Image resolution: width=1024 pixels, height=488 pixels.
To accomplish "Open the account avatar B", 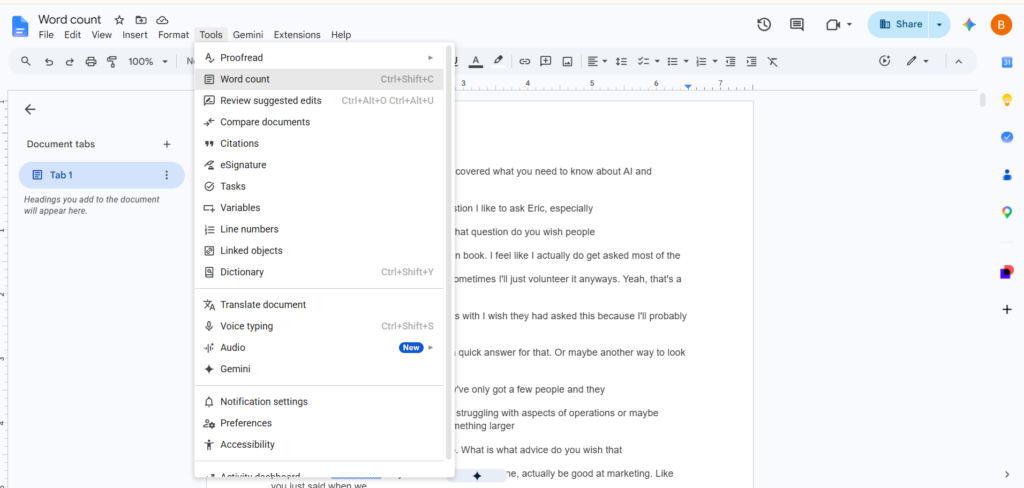I will coord(1000,25).
